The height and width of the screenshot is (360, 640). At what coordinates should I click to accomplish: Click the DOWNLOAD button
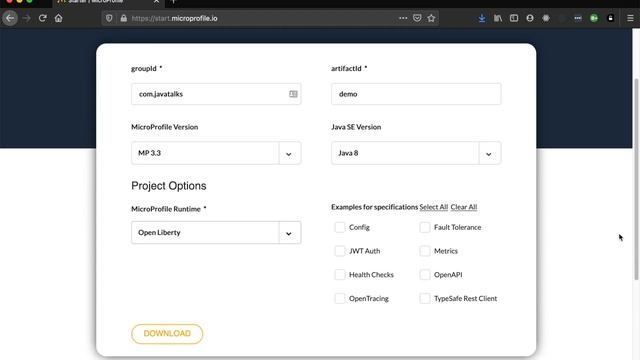pyautogui.click(x=167, y=334)
